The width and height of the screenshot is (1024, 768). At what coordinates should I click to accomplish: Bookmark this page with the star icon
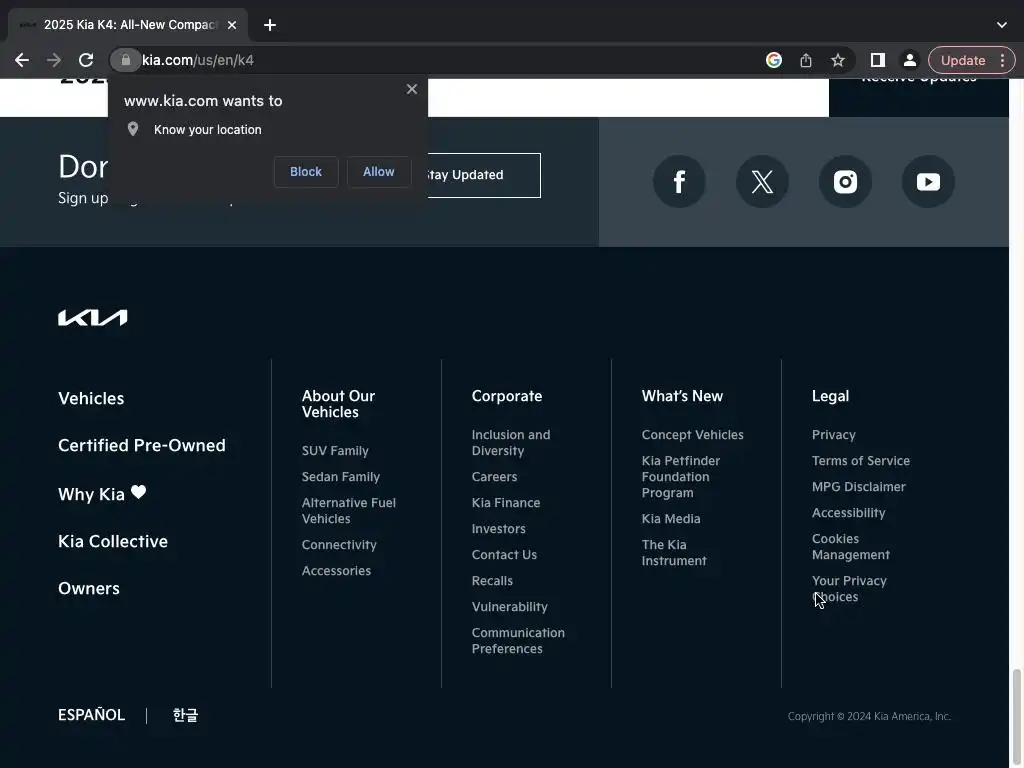(838, 60)
